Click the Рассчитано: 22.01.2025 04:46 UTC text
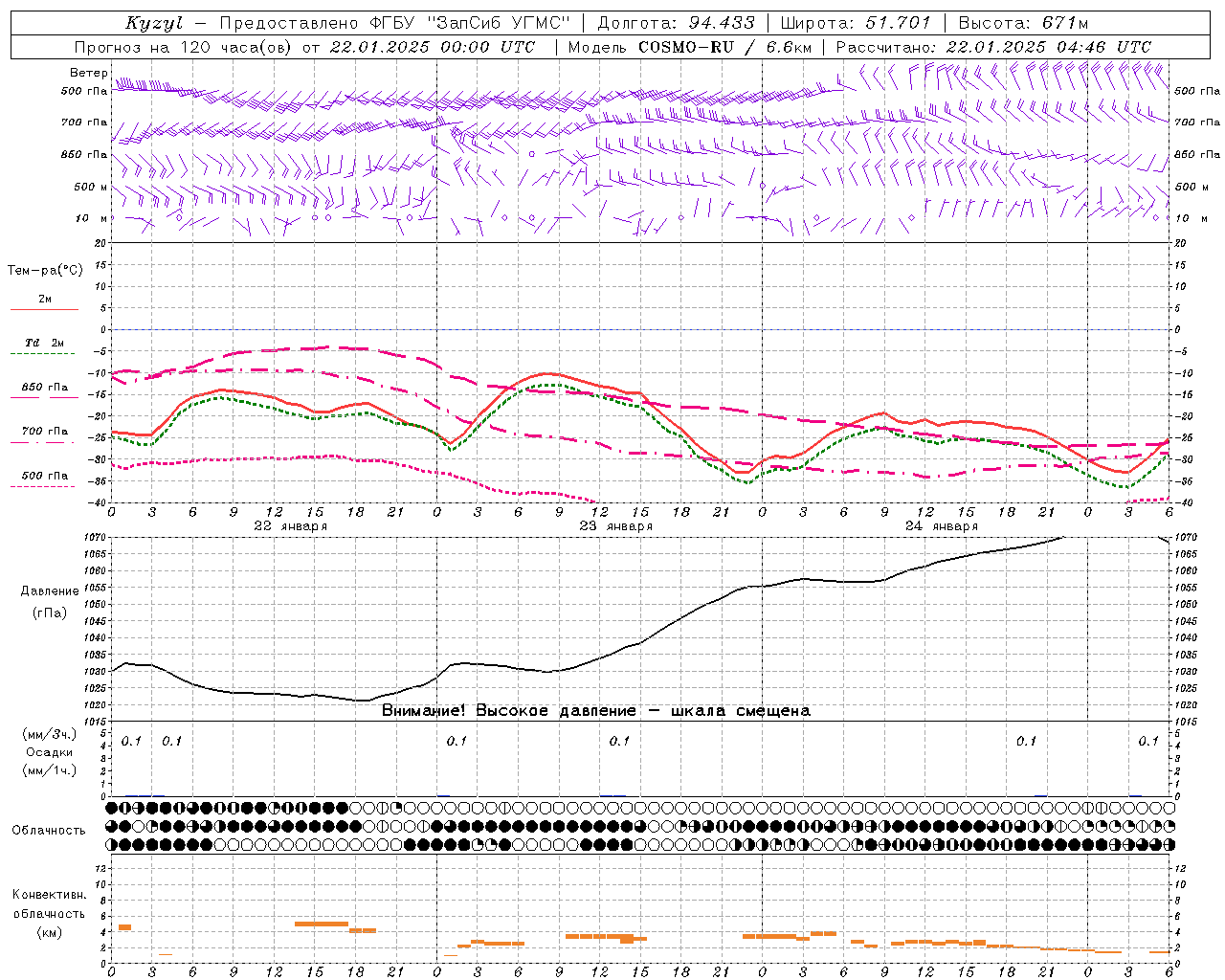Screen dimensions: 1225x980 pyautogui.click(x=993, y=47)
